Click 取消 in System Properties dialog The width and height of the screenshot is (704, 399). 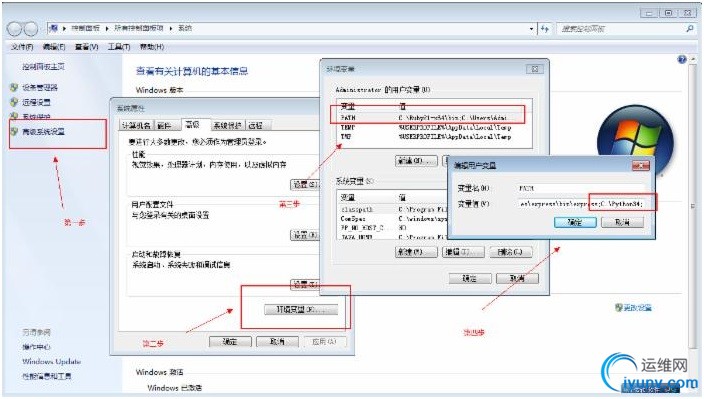[277, 342]
